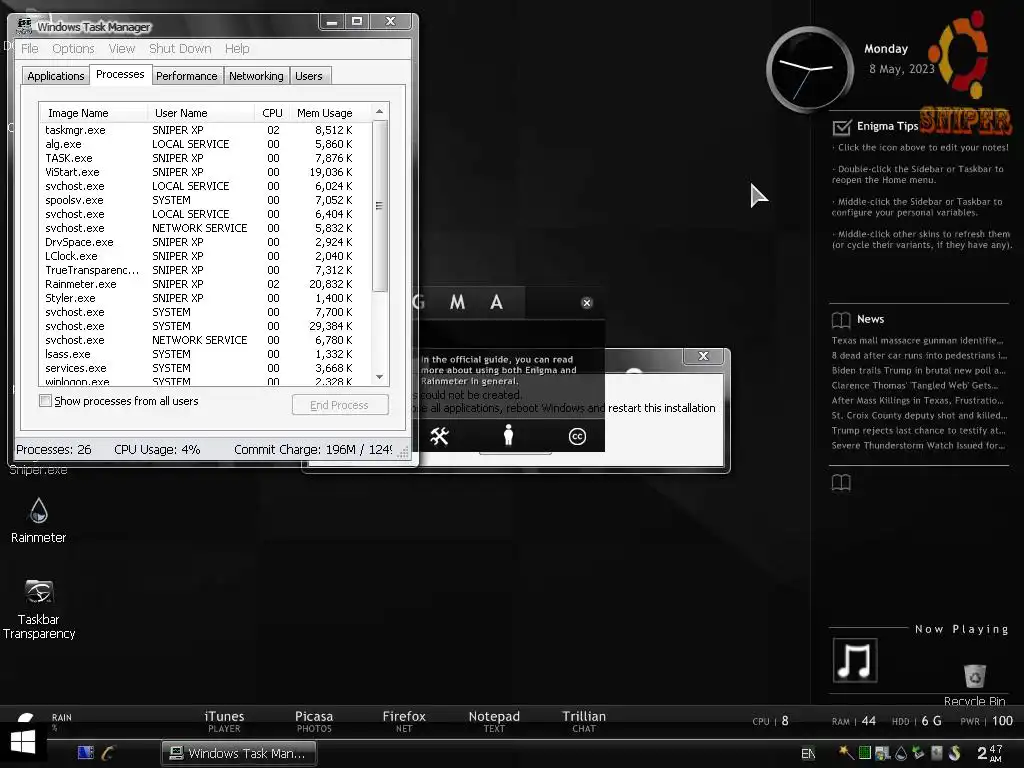The image size is (1024, 768).
Task: Click the green CPU meter tray icon
Action: point(865,752)
